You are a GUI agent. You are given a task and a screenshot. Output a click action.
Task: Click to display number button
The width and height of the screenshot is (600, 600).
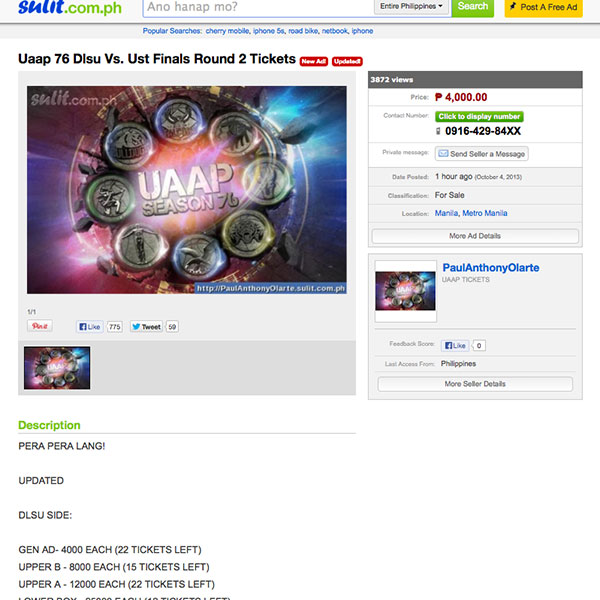click(x=479, y=116)
